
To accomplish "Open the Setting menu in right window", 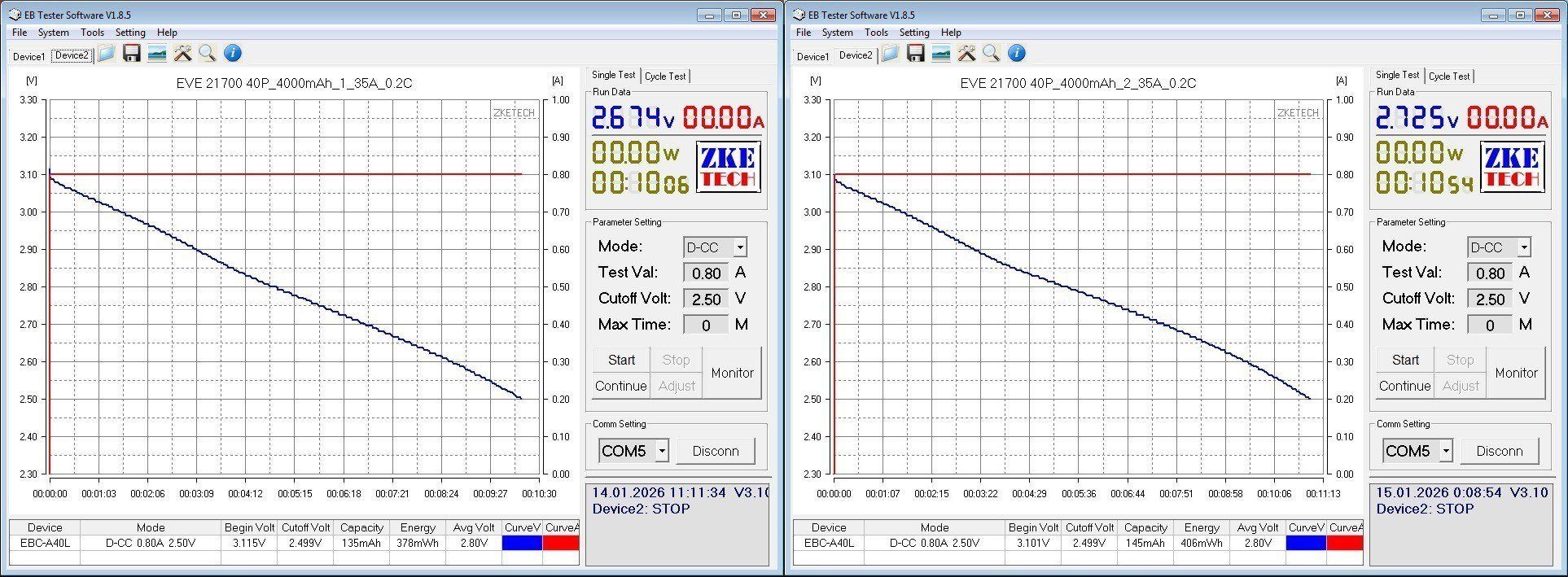I will pyautogui.click(x=914, y=33).
